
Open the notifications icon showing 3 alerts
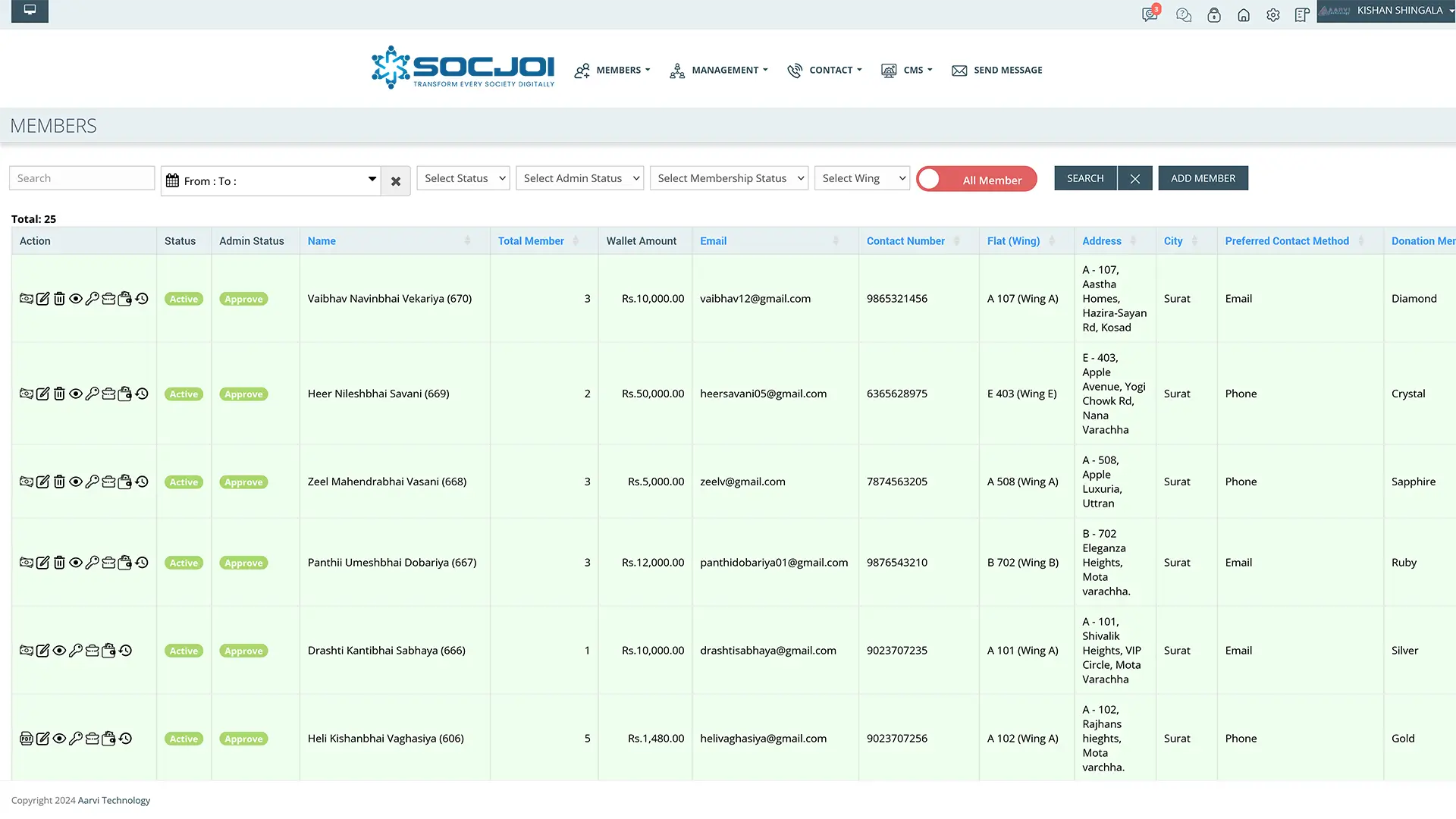coord(1149,14)
